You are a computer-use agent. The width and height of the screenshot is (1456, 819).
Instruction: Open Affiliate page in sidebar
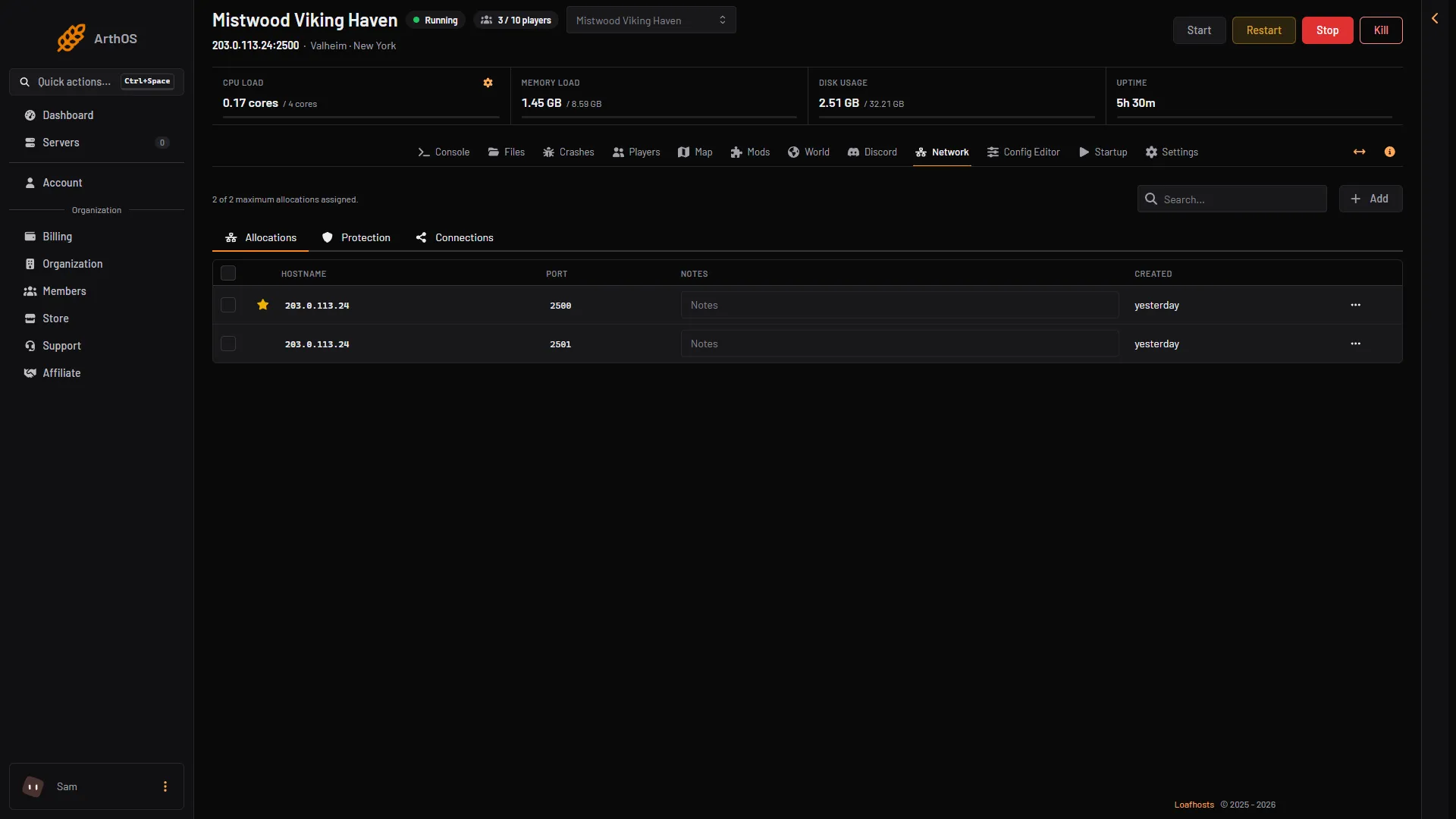click(96, 373)
